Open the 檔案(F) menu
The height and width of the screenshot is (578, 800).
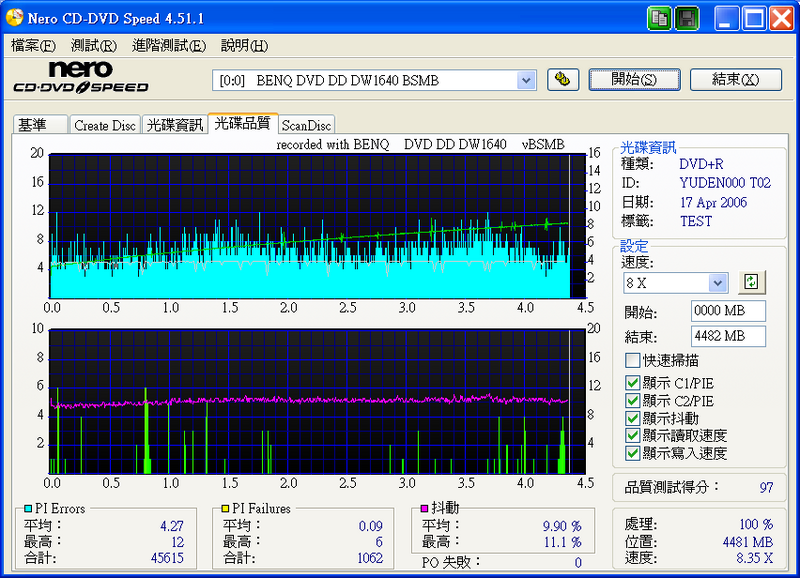pos(33,46)
